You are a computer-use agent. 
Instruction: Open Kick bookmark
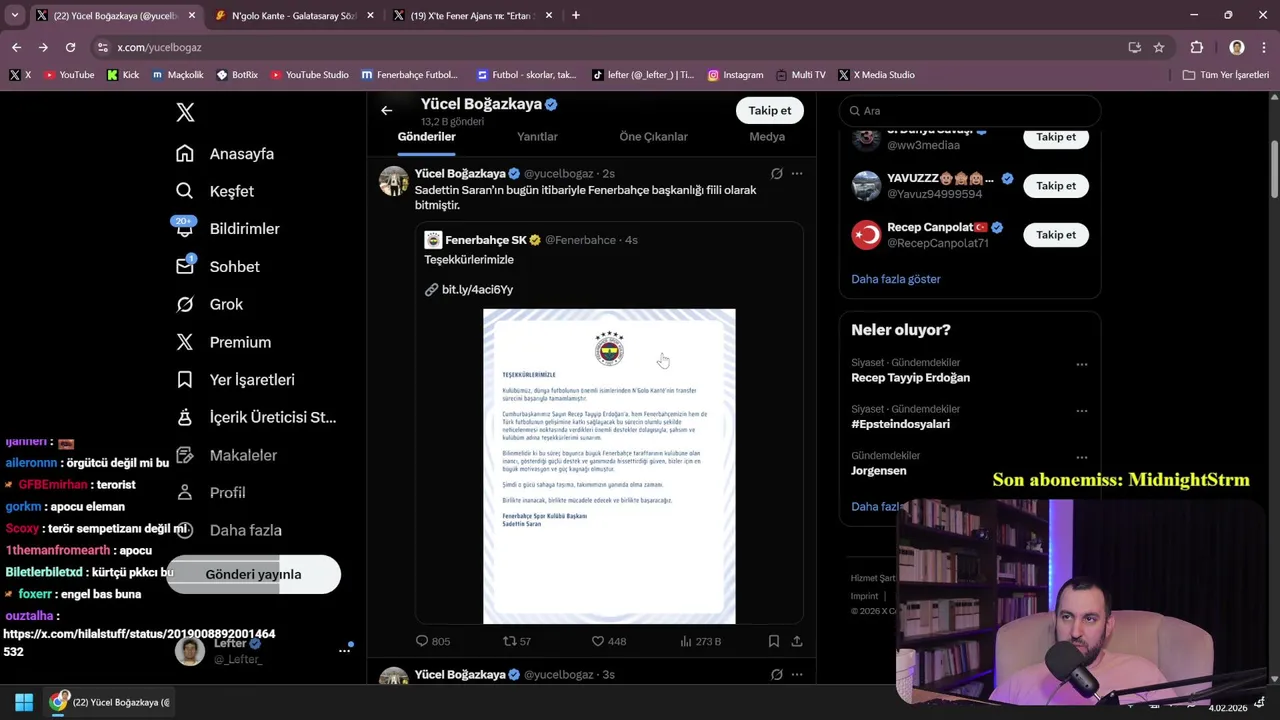tap(123, 75)
